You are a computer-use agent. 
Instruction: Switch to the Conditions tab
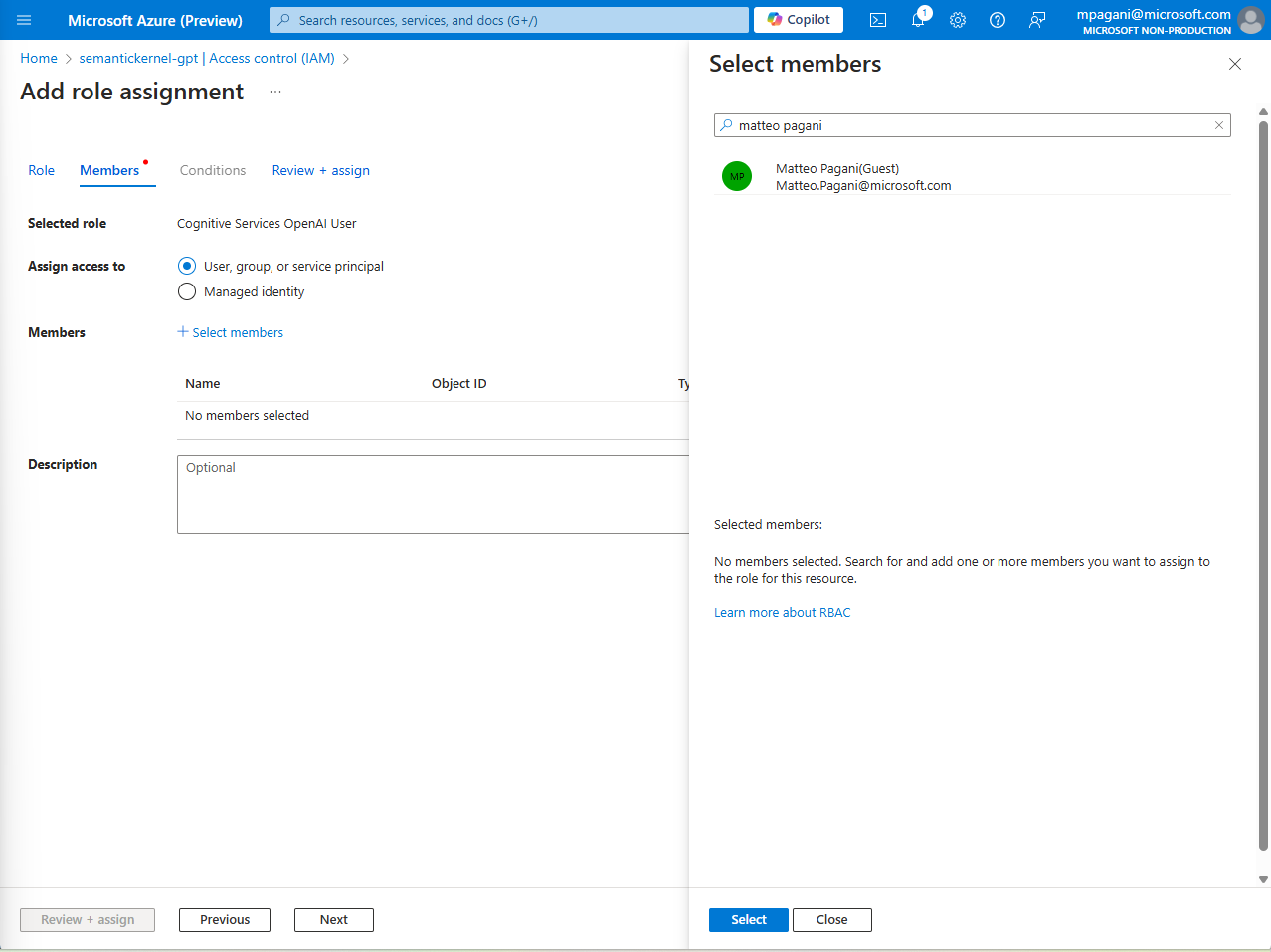(x=213, y=170)
